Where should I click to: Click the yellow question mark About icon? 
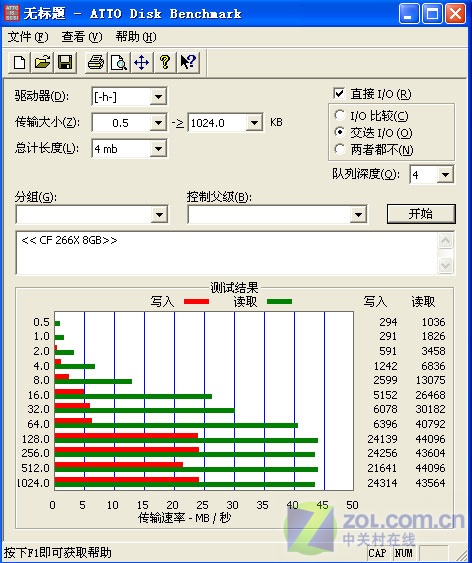pyautogui.click(x=165, y=62)
